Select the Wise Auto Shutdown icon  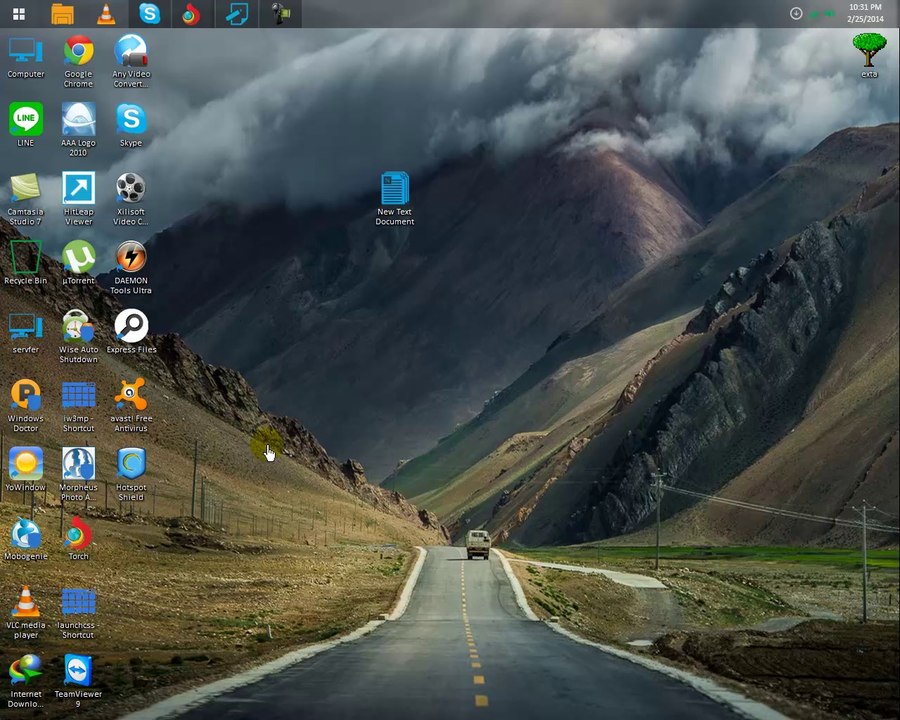coord(79,336)
